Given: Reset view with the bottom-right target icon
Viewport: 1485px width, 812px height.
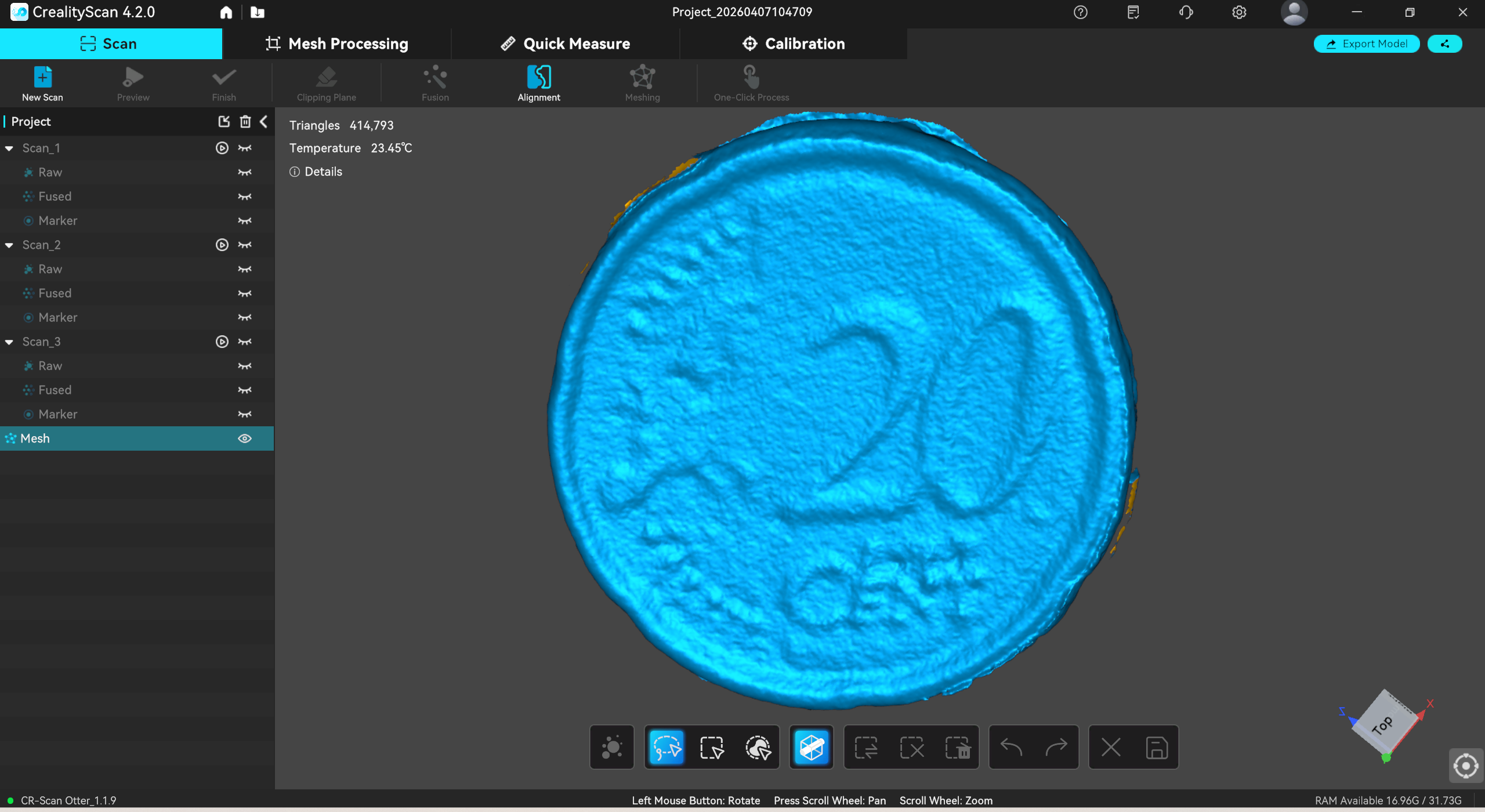Looking at the screenshot, I should [1465, 766].
